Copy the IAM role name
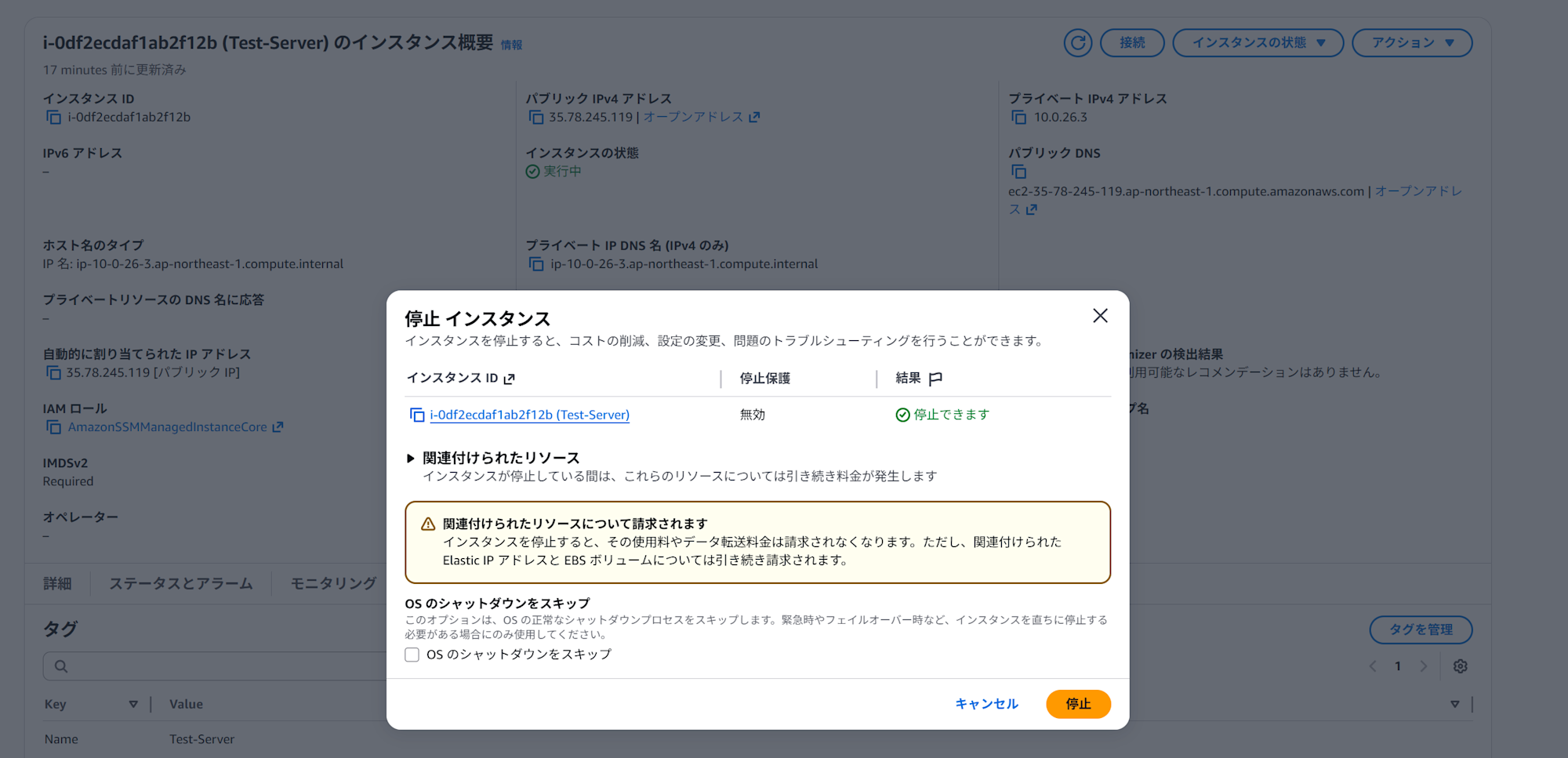Image resolution: width=1568 pixels, height=758 pixels. click(x=53, y=427)
